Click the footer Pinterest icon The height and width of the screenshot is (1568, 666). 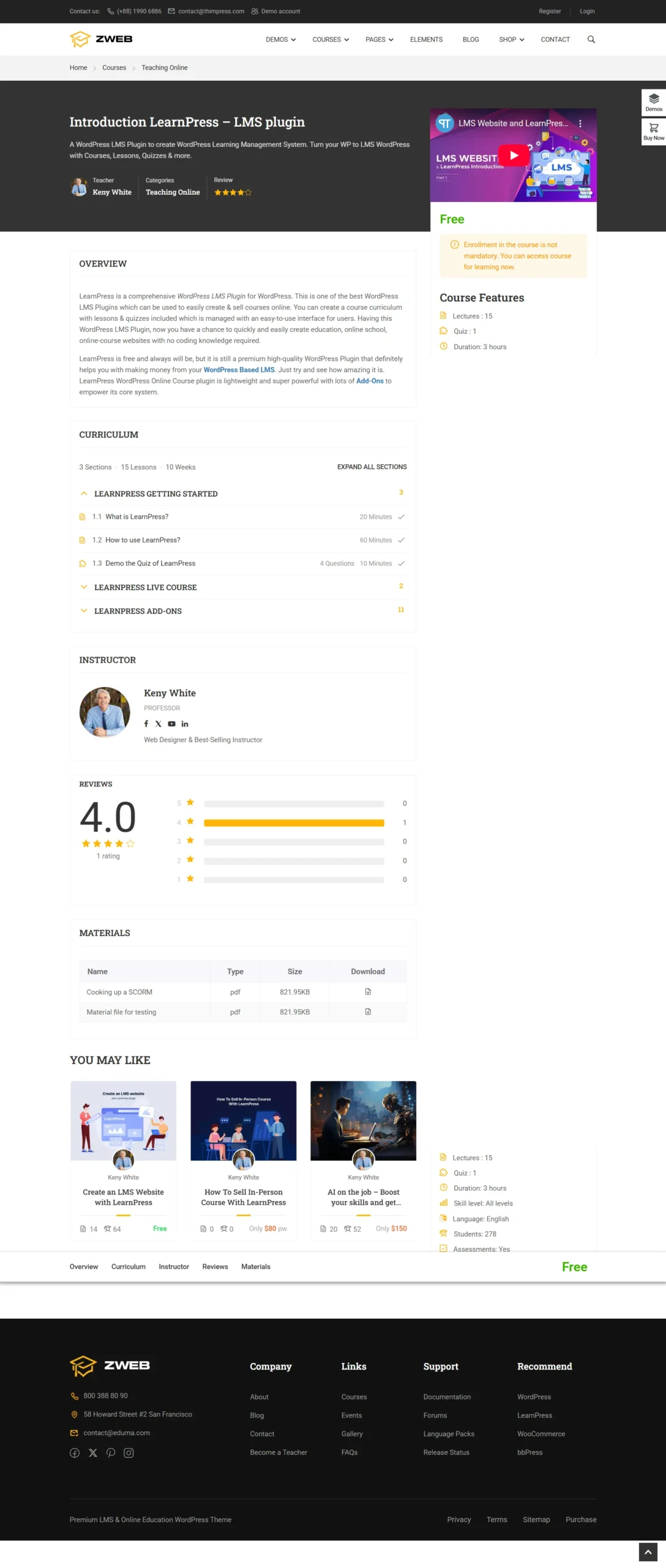[x=111, y=1452]
